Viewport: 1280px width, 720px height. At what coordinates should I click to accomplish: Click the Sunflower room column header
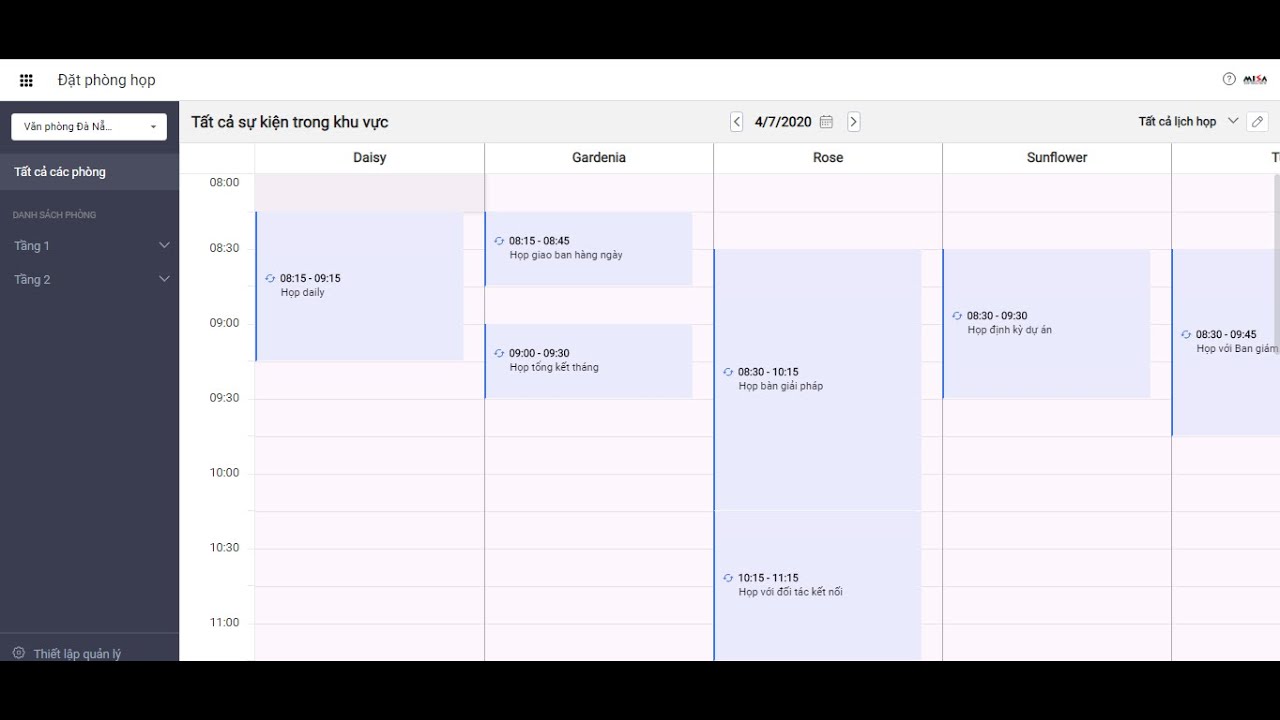(1057, 158)
